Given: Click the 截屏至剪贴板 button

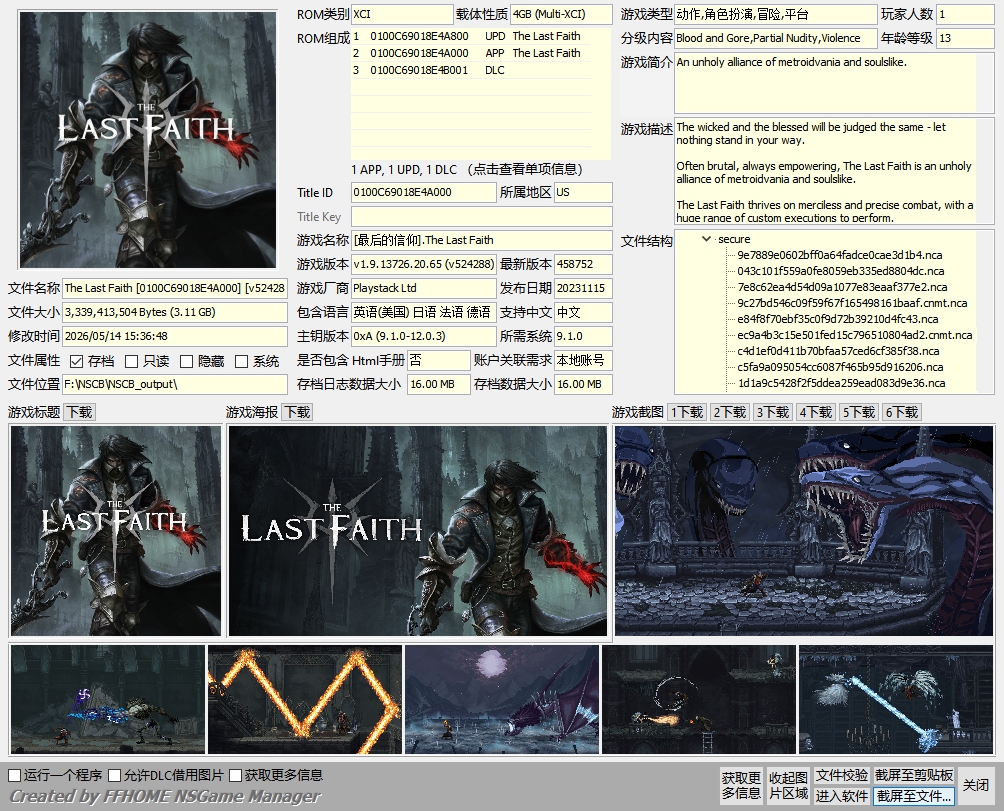Looking at the screenshot, I should coord(914,775).
